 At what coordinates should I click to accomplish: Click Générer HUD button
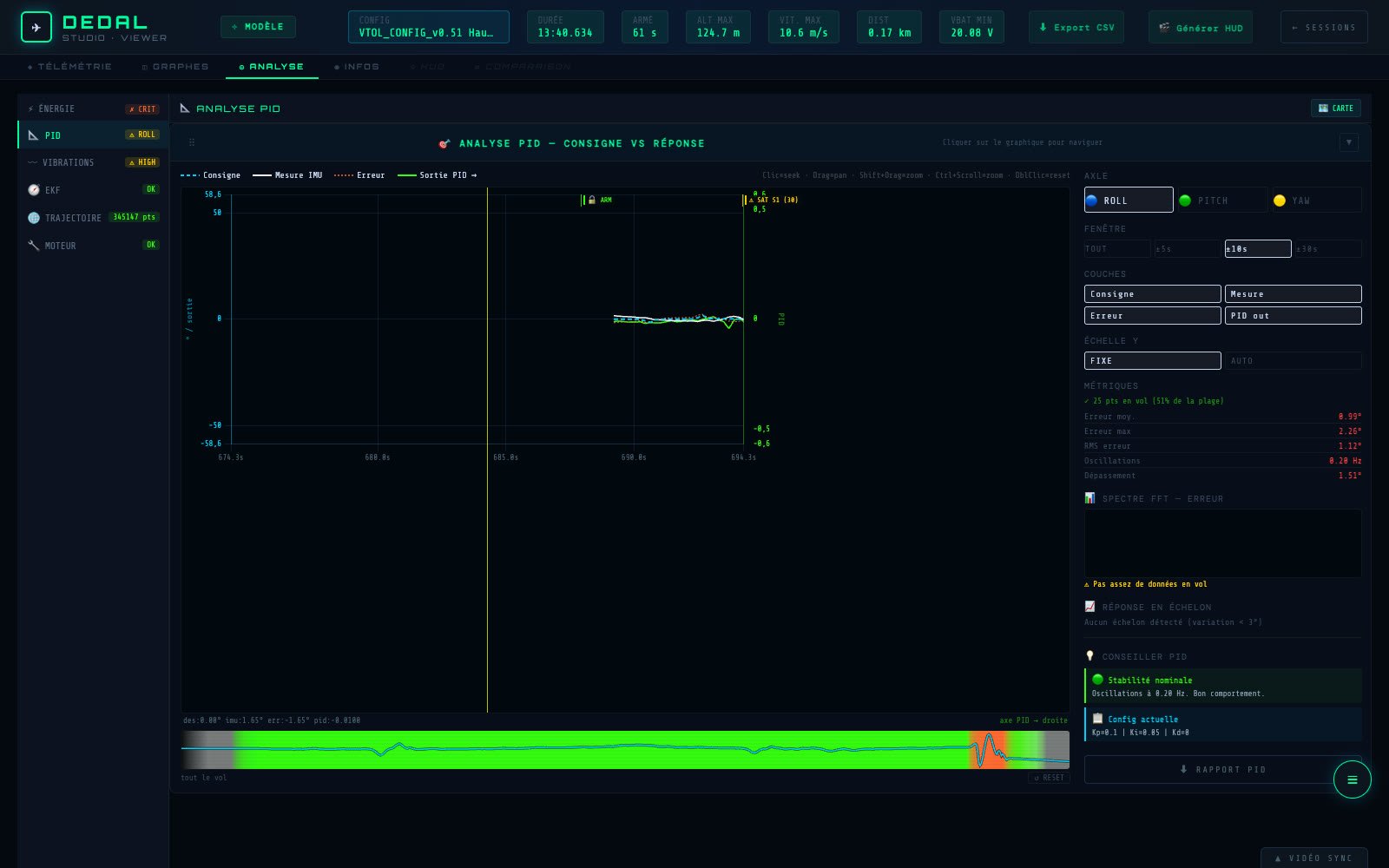(1201, 27)
